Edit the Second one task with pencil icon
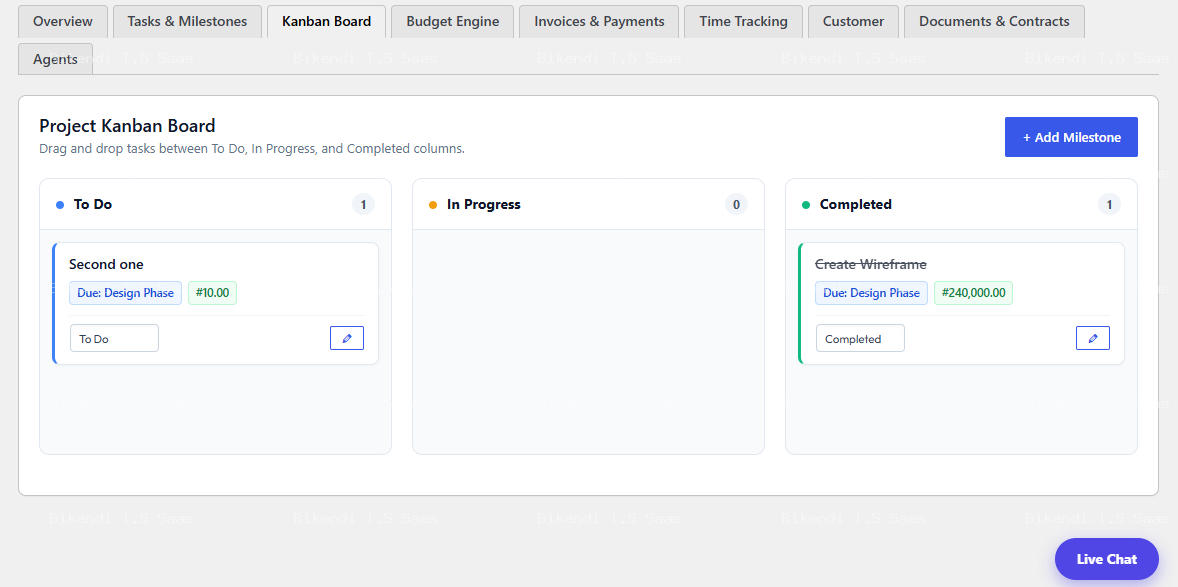The image size is (1178, 587). click(x=347, y=338)
